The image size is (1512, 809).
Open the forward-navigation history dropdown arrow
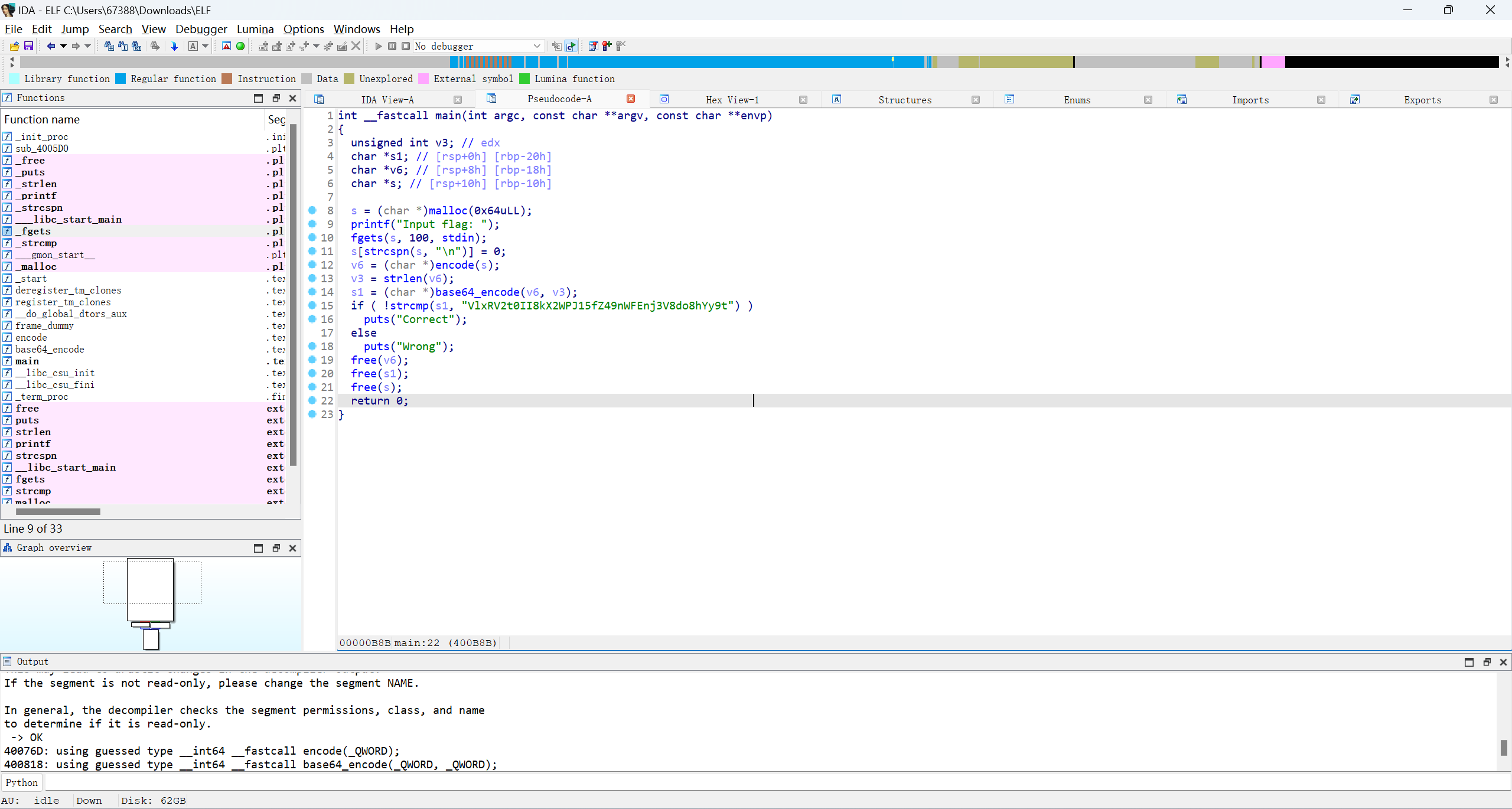87,46
